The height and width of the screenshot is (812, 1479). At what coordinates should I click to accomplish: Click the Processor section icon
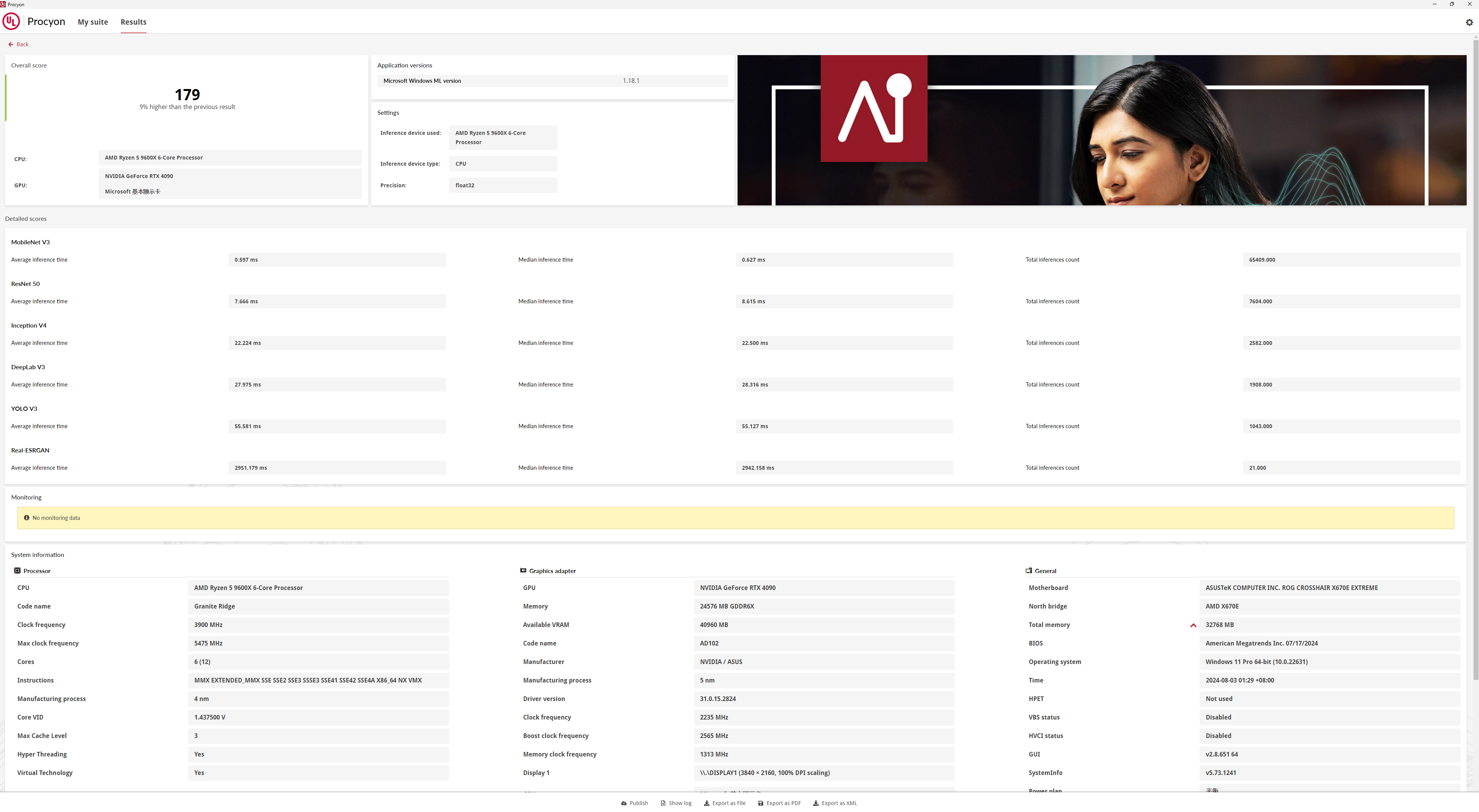coord(17,570)
